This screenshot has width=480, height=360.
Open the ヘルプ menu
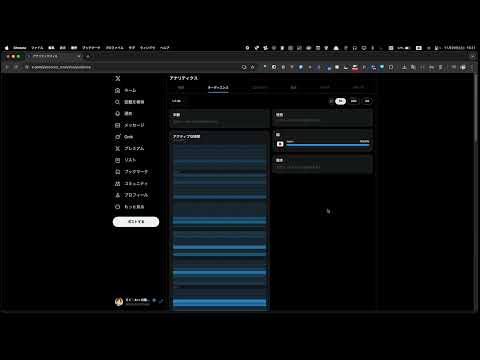[164, 48]
